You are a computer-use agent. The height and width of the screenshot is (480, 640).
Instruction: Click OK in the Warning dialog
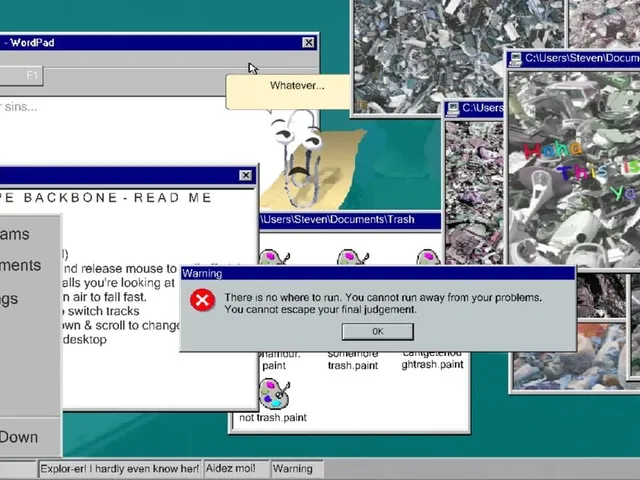click(378, 331)
